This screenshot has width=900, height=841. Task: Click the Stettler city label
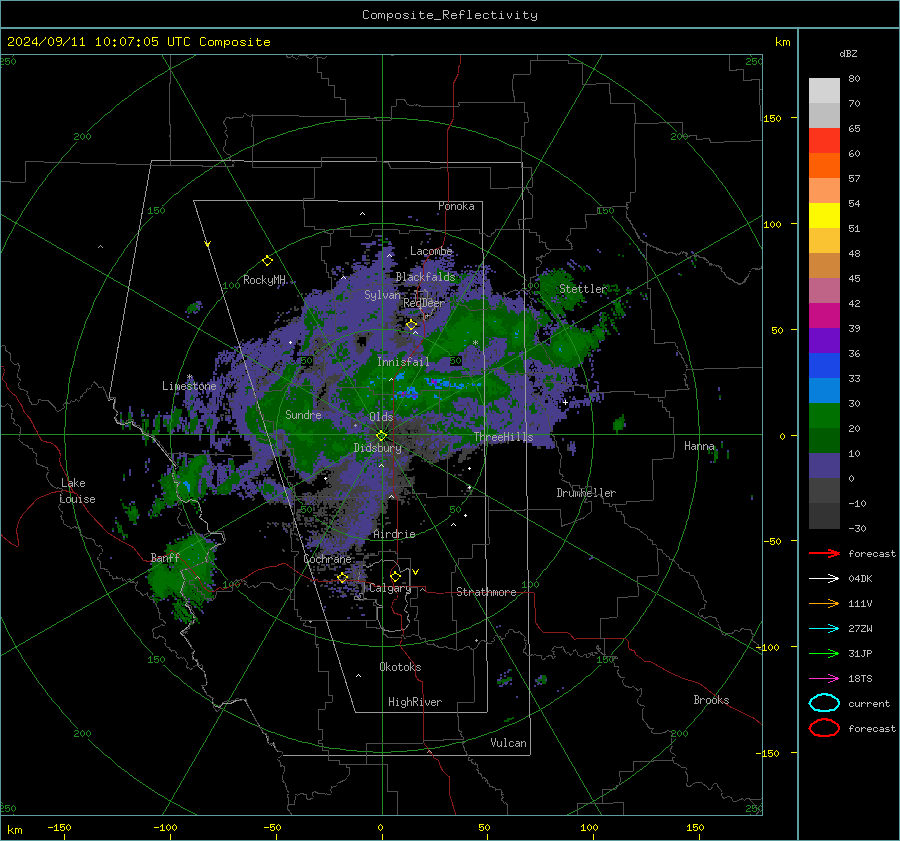(x=583, y=289)
